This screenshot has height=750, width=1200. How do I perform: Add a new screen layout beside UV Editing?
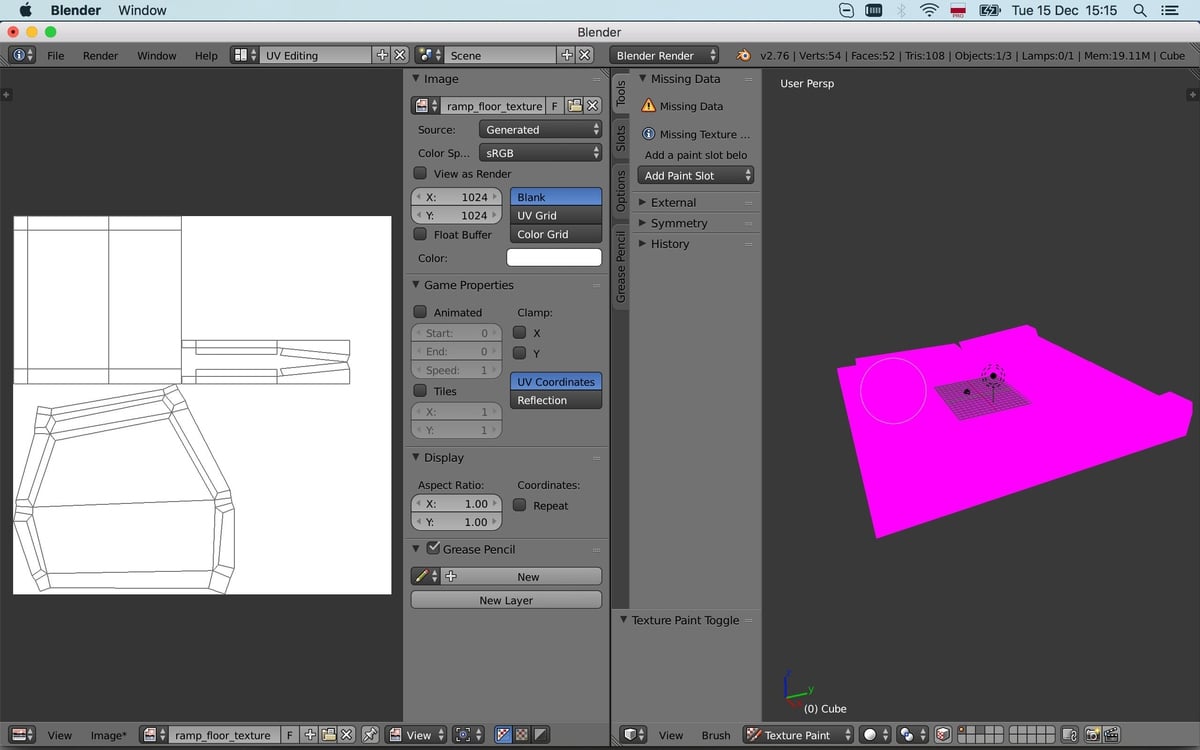[383, 55]
